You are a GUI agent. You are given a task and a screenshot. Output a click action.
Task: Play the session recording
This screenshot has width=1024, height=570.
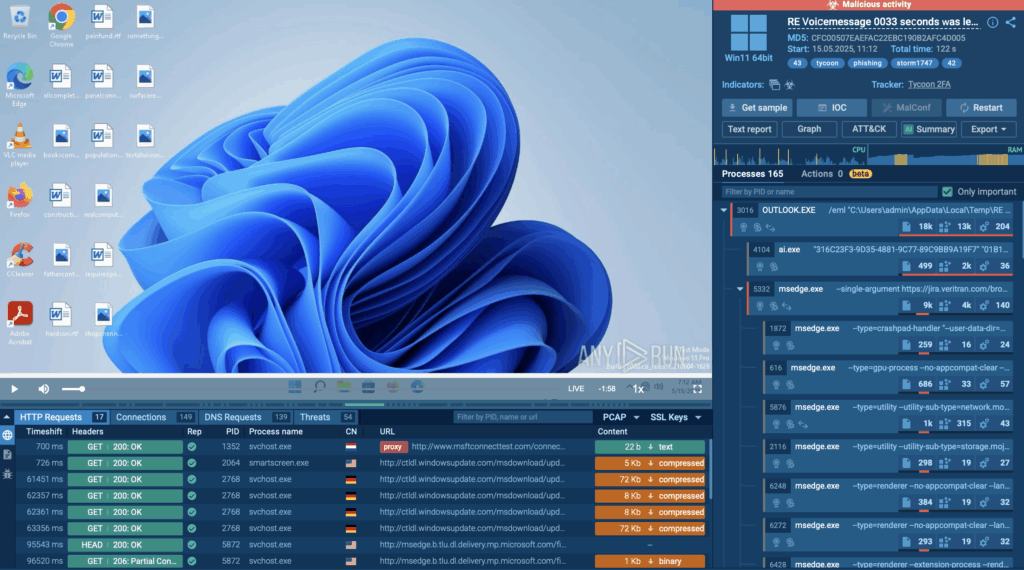pos(14,389)
